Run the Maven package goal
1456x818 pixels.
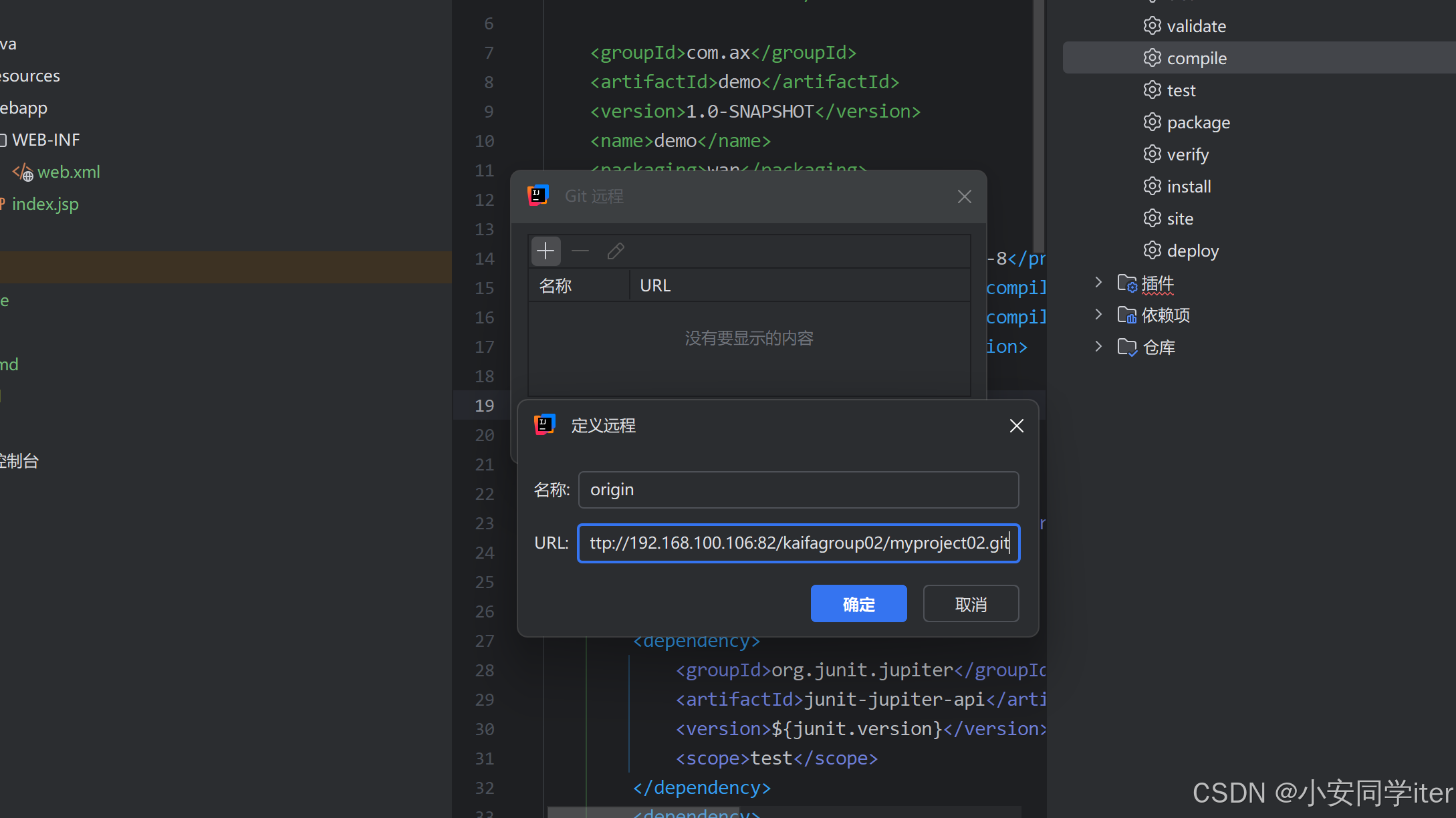pyautogui.click(x=1197, y=122)
